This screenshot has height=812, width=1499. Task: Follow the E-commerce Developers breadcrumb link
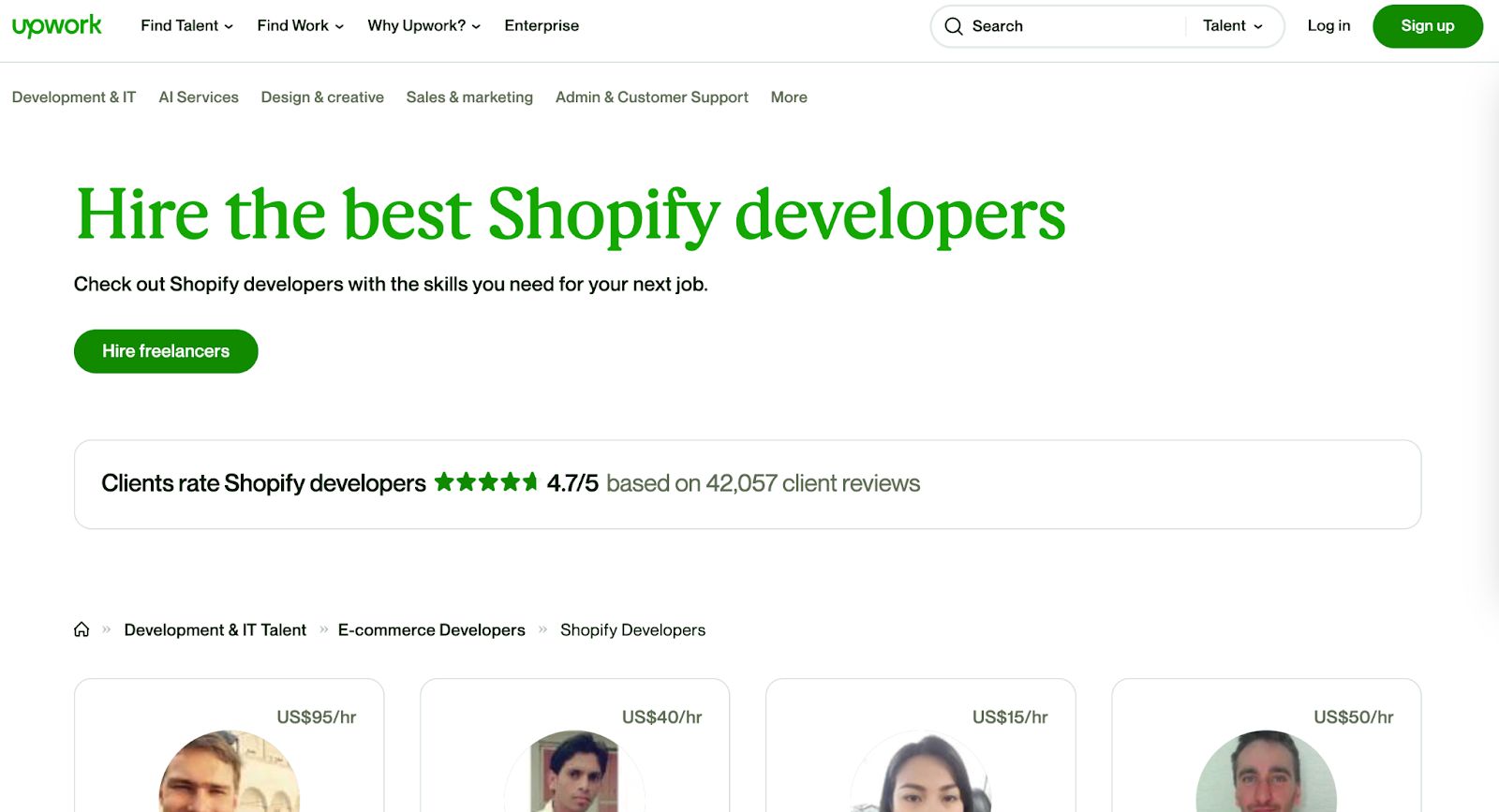[431, 630]
